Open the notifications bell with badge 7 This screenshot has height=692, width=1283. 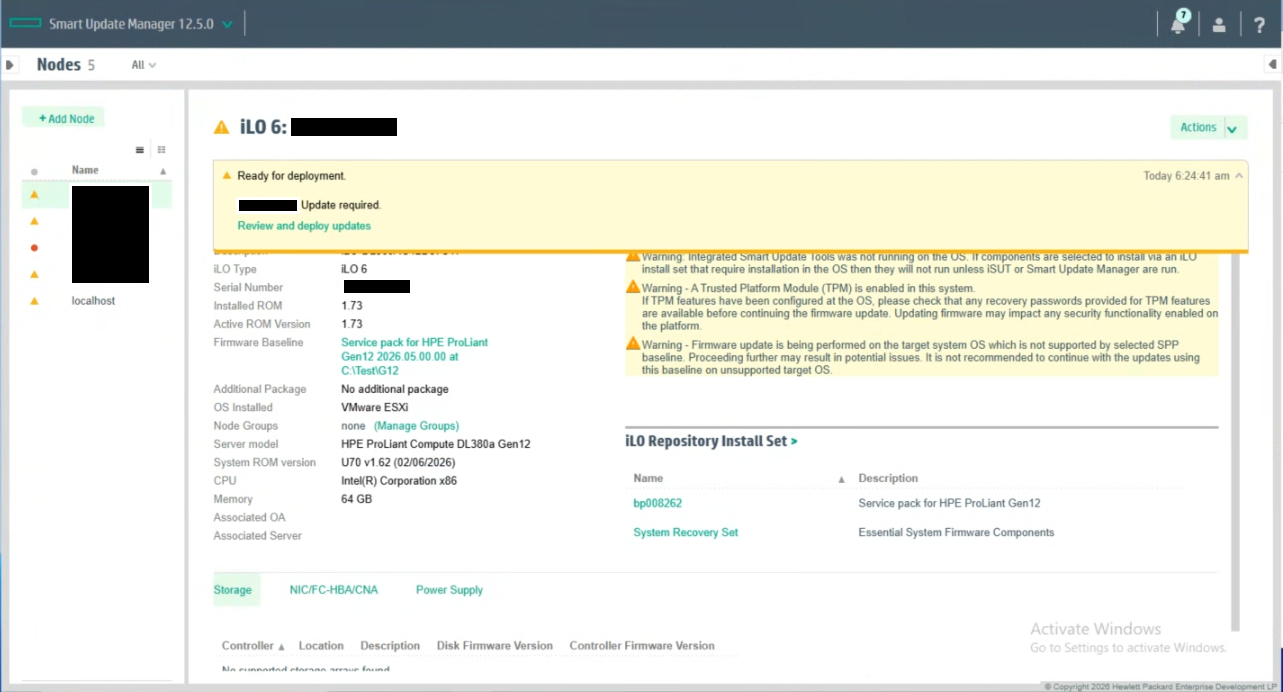tap(1179, 24)
